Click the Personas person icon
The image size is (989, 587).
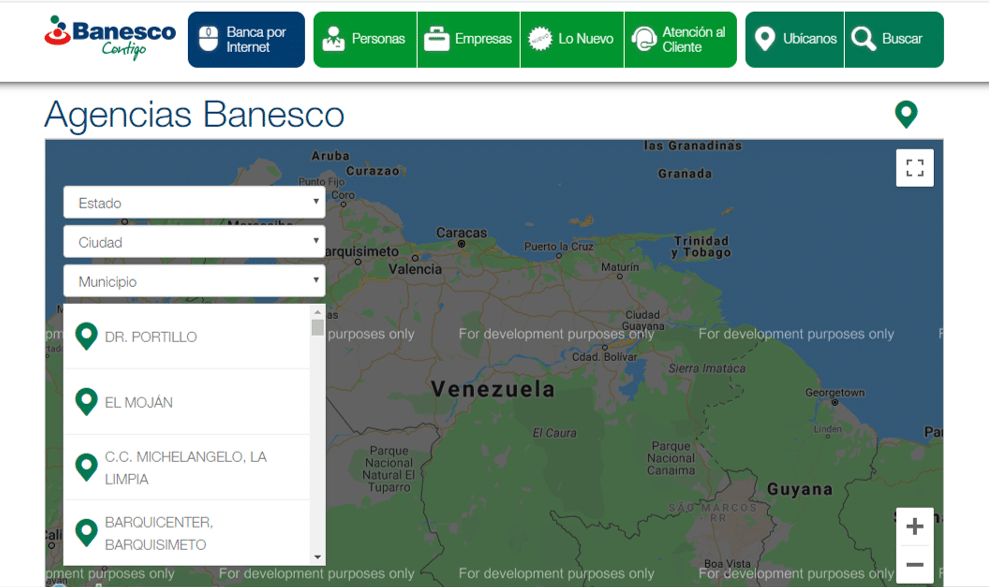(333, 39)
